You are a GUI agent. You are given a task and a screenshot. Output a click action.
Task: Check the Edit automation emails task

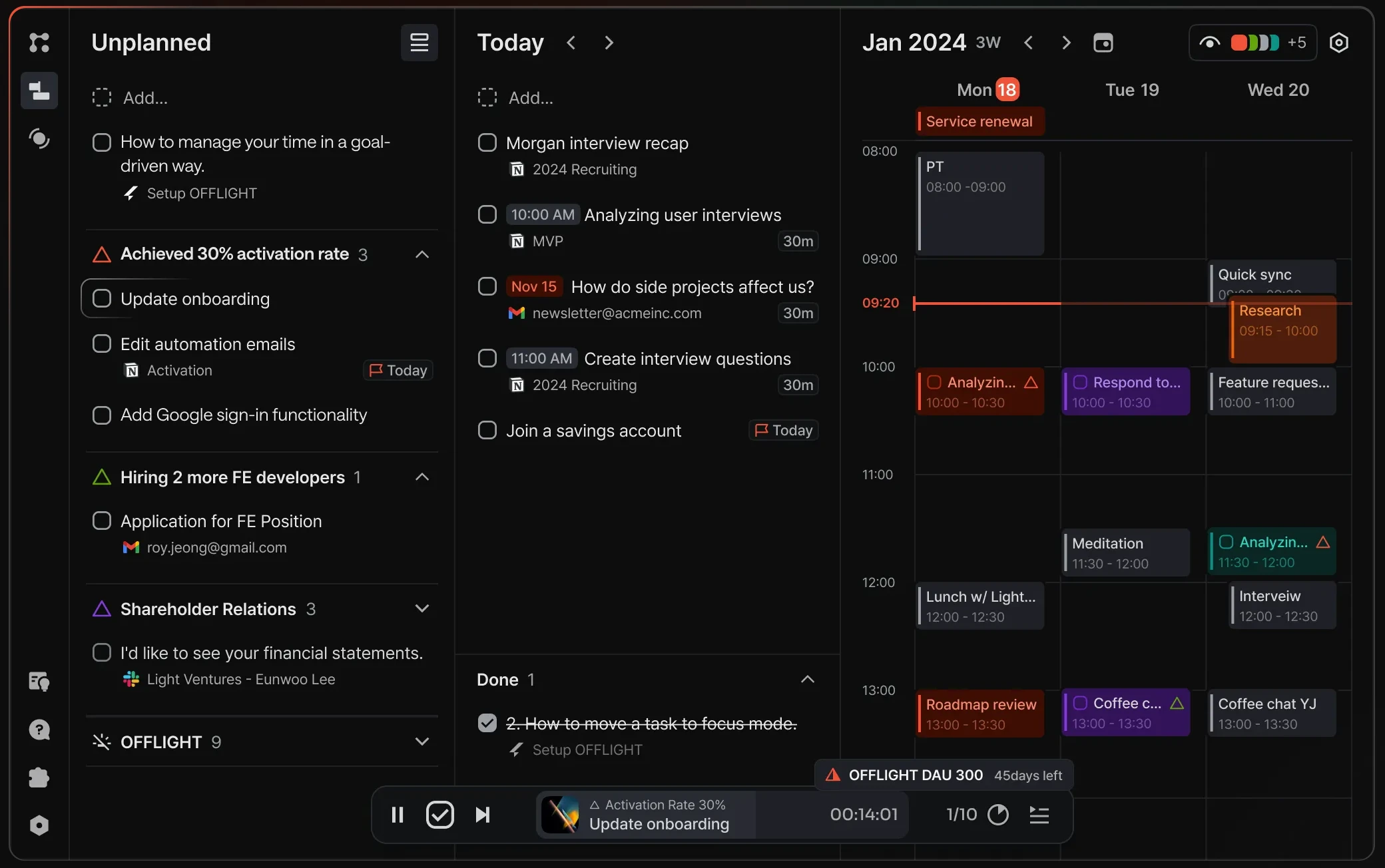point(102,344)
